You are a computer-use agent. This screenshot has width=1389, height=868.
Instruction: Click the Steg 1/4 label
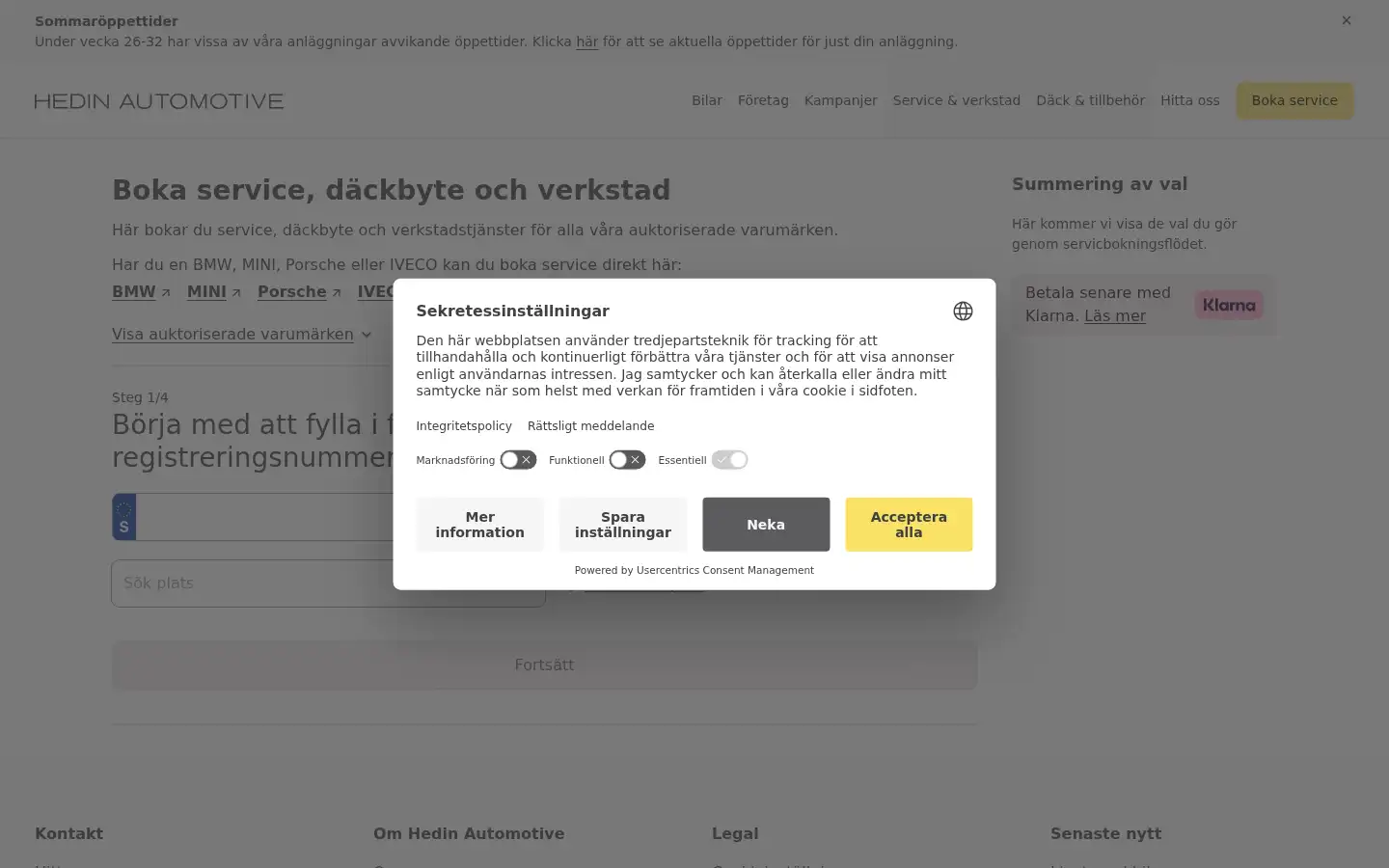coord(140,397)
